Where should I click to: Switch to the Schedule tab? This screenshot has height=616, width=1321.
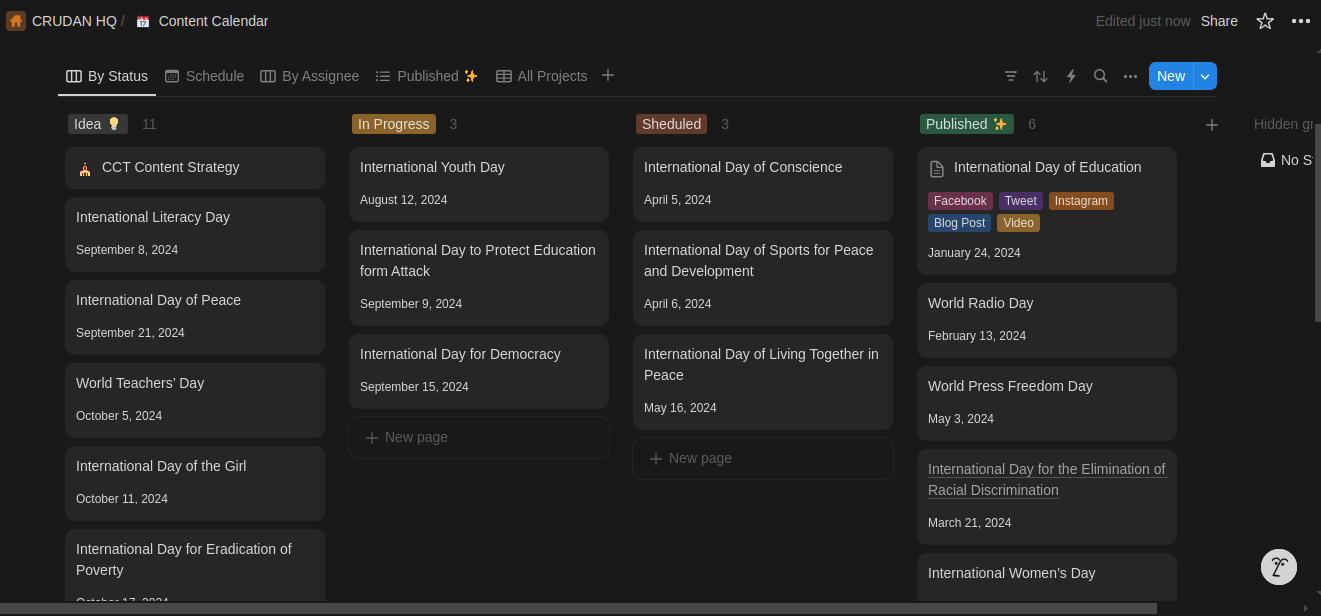coord(204,76)
